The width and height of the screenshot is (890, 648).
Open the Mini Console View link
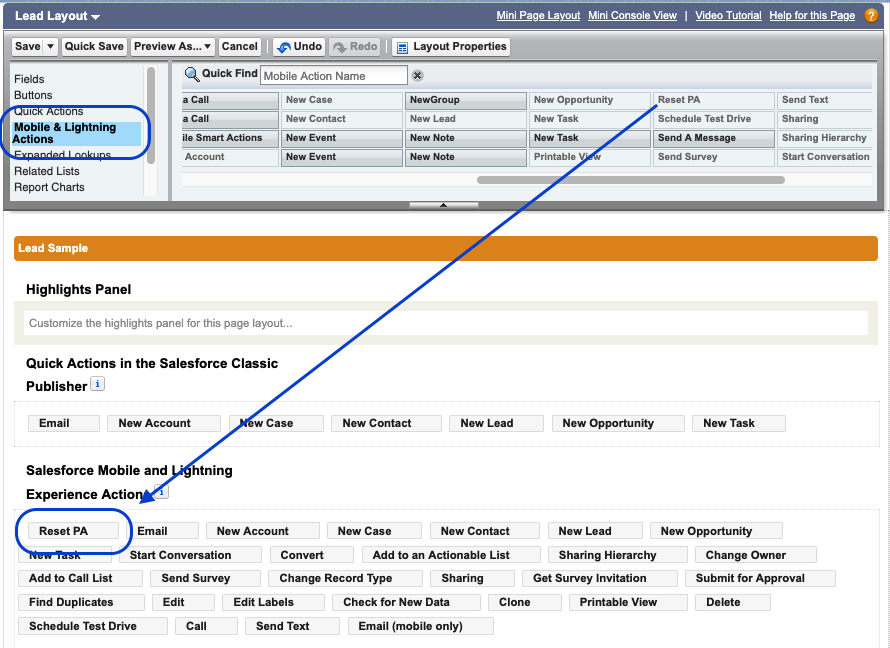[x=632, y=15]
